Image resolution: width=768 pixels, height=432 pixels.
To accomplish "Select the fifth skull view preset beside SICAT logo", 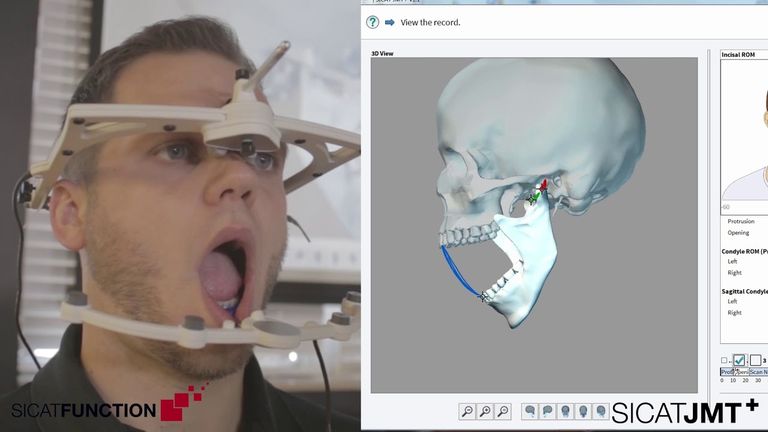I will tap(600, 411).
